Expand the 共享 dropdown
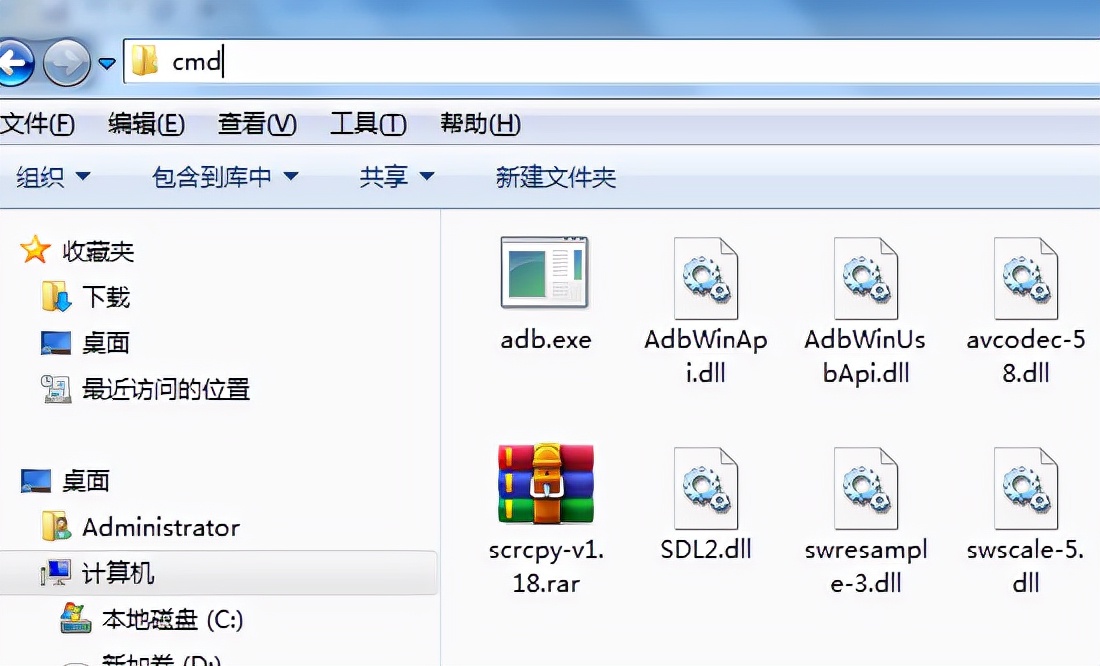Screen dimensions: 1100x666 click(x=396, y=176)
